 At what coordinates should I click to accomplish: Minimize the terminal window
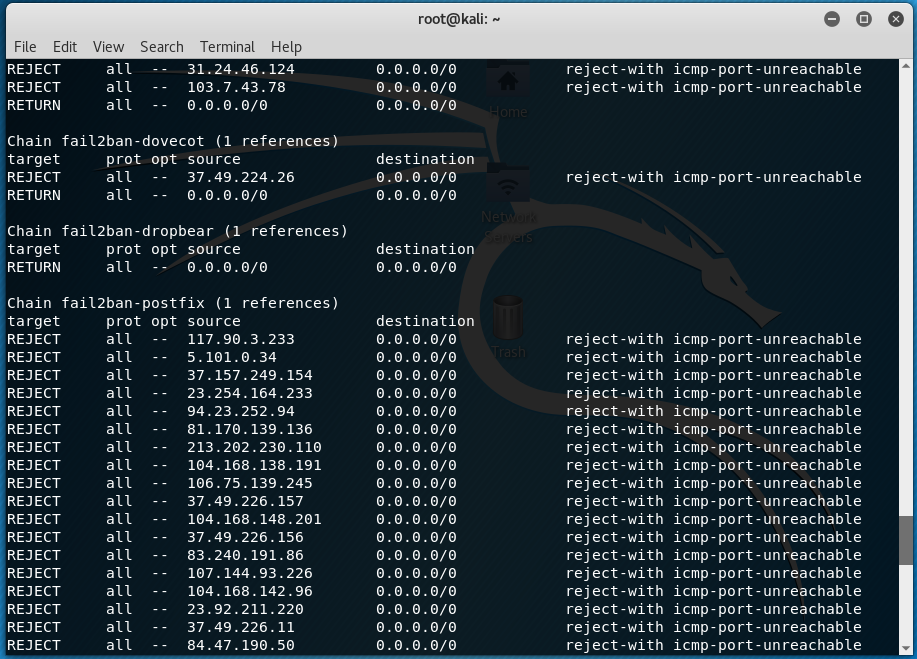point(832,18)
